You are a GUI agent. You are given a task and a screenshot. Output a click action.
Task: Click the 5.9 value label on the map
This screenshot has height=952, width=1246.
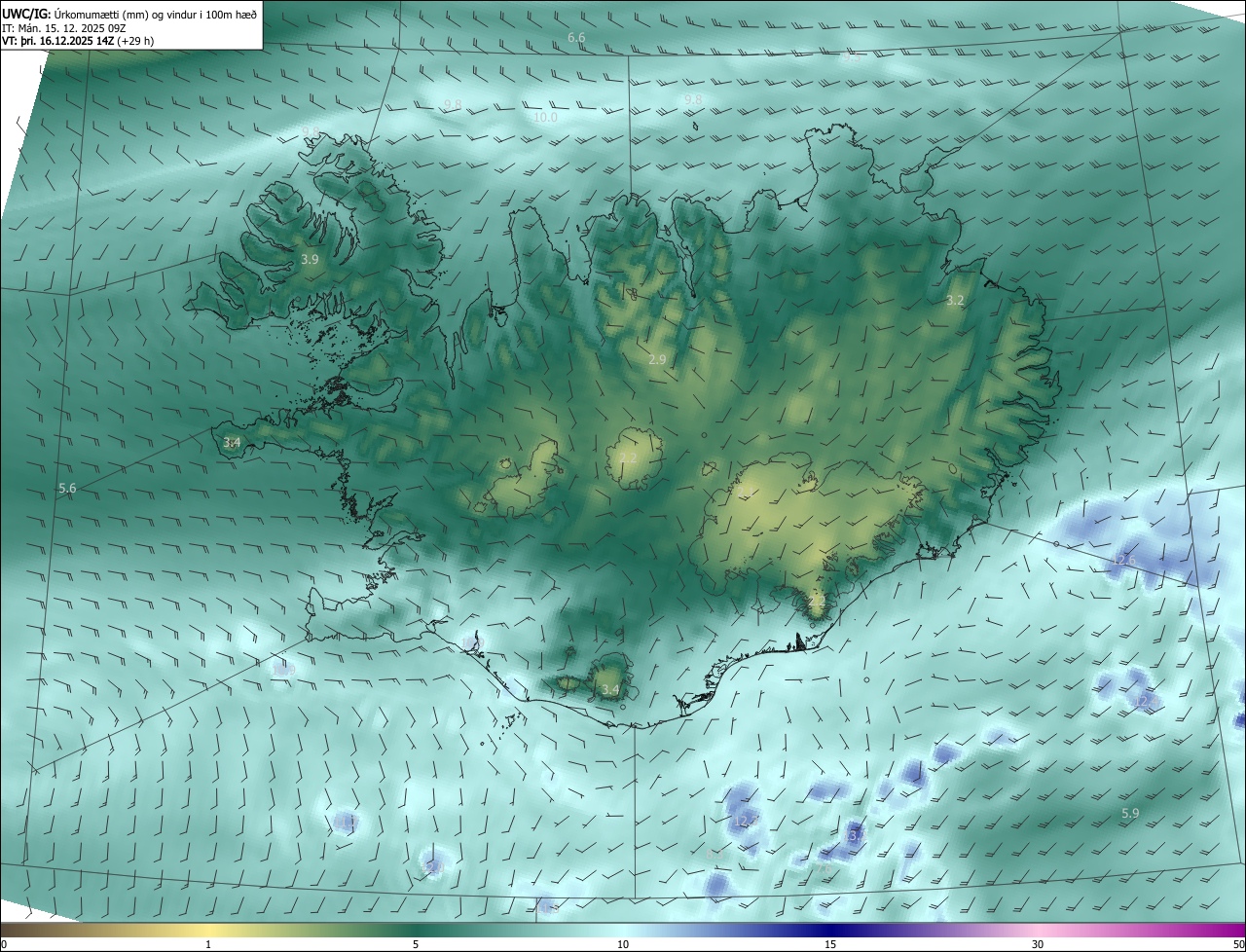[1130, 814]
